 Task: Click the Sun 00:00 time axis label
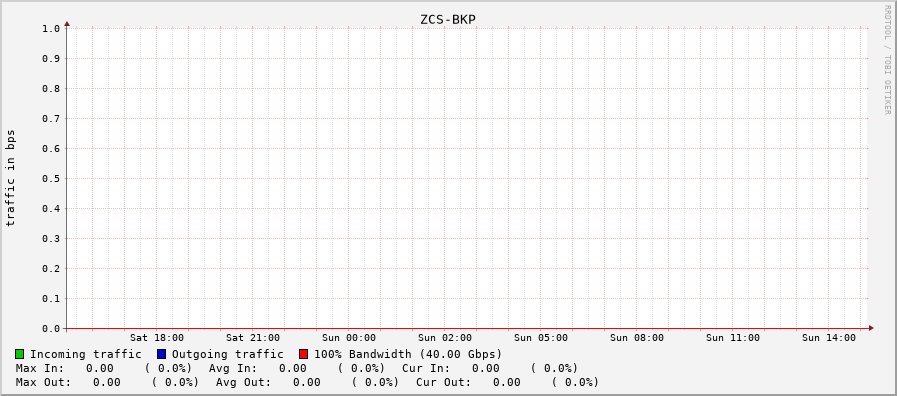[x=349, y=338]
